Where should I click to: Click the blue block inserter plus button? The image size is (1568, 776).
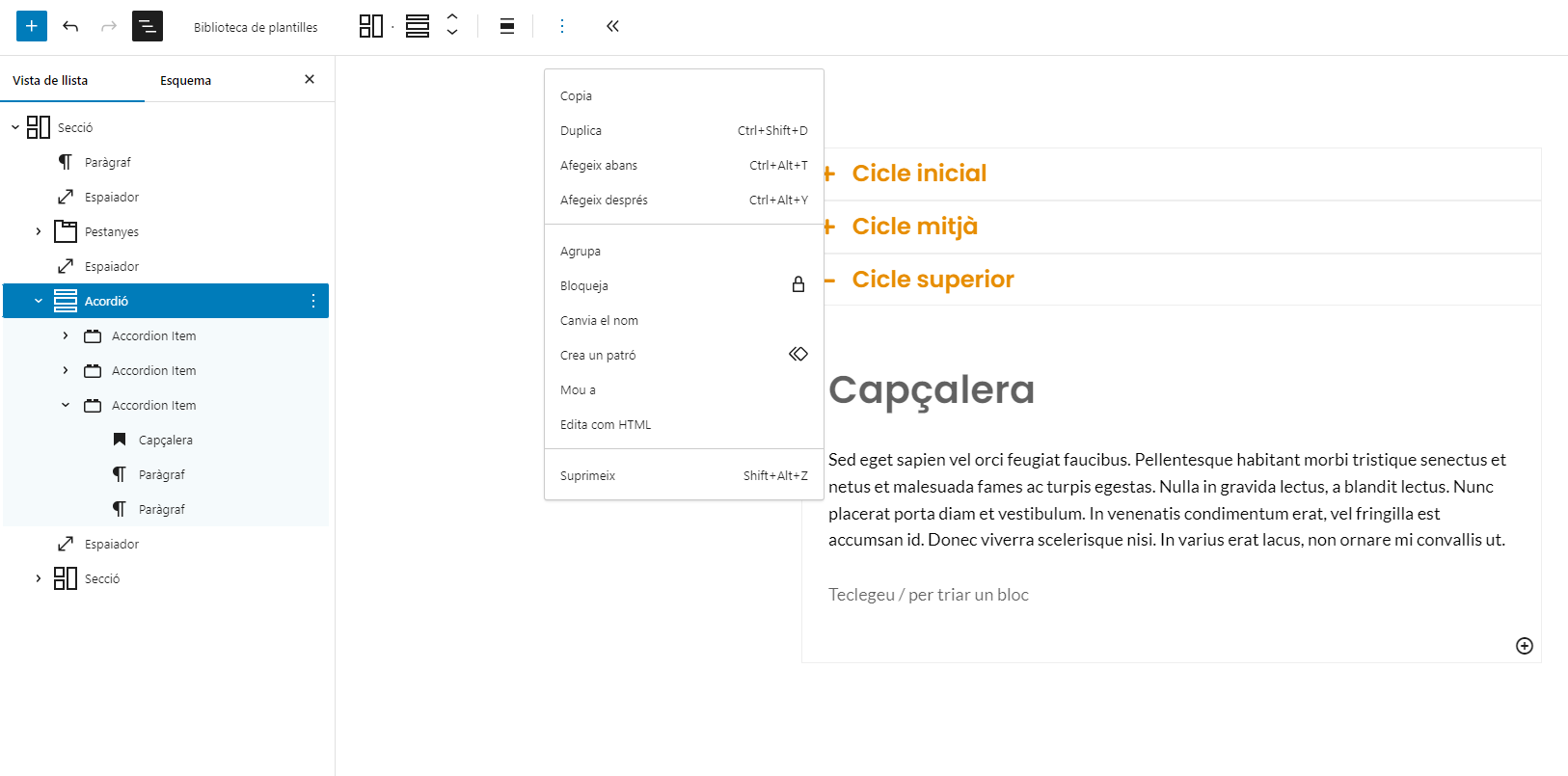tap(32, 26)
